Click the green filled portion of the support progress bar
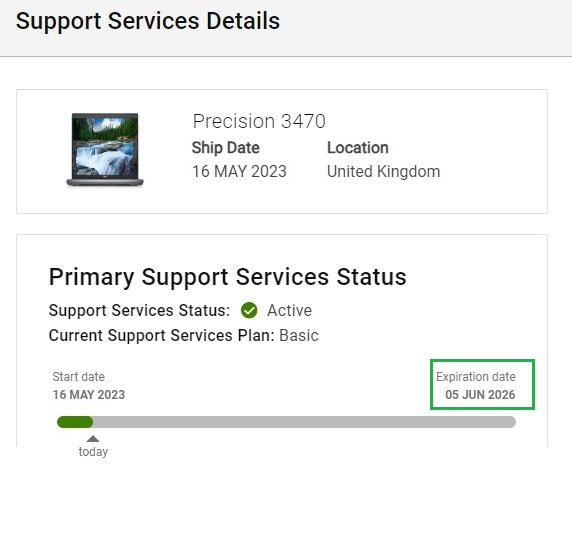The width and height of the screenshot is (572, 535). pos(75,422)
